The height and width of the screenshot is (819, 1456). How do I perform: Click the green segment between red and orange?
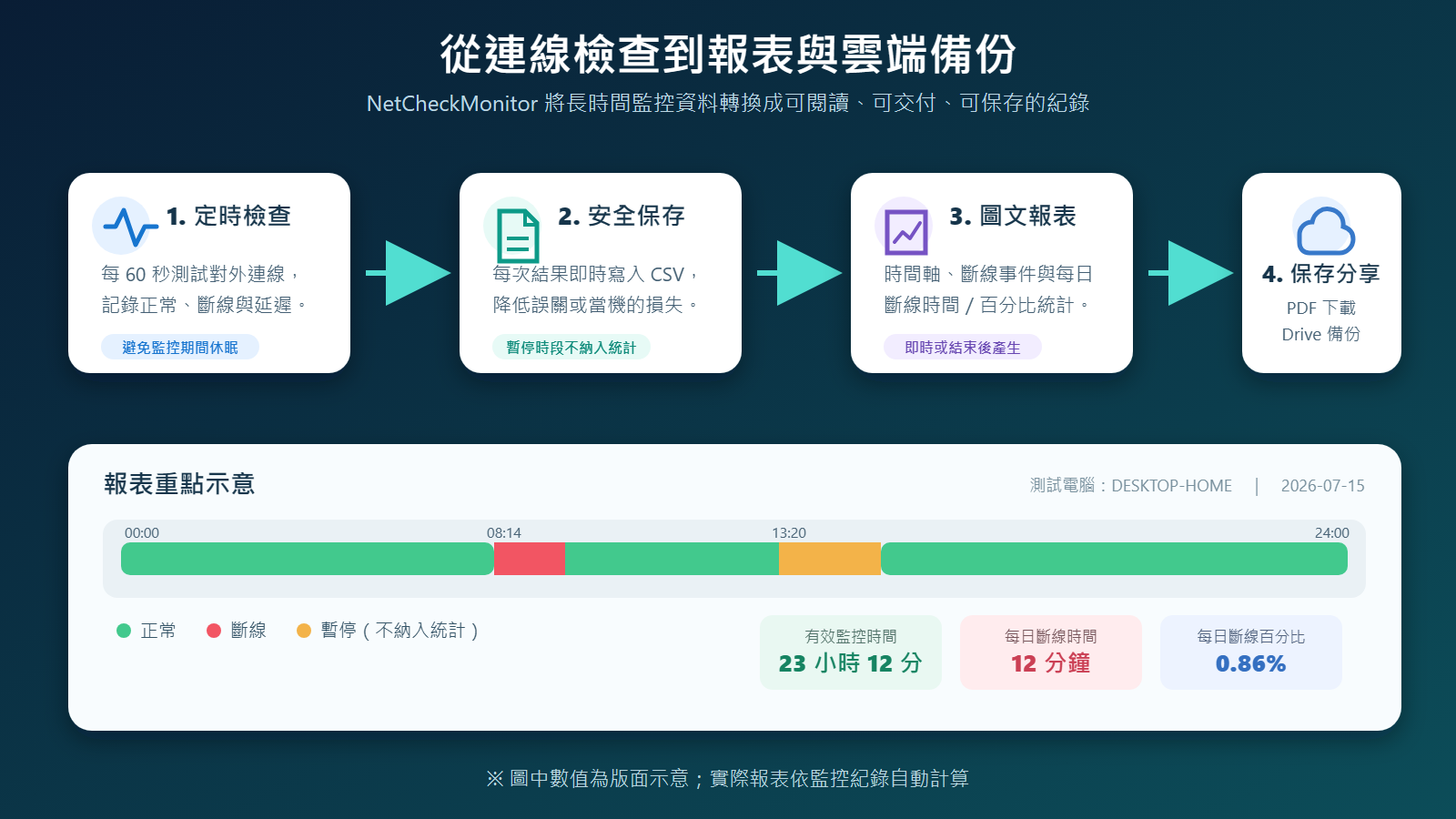point(672,559)
